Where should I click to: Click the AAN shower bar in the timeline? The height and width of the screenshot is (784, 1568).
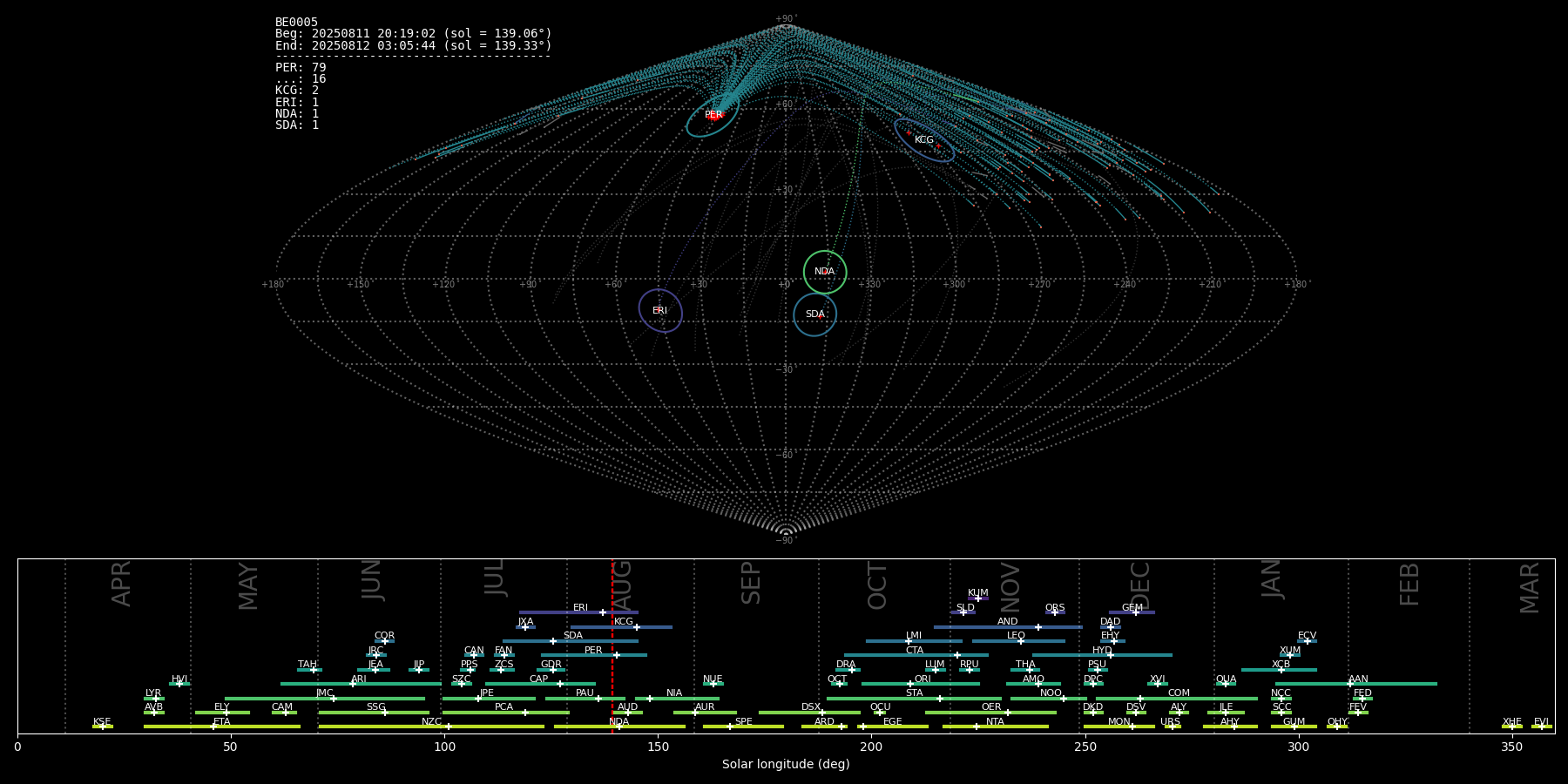[1356, 684]
